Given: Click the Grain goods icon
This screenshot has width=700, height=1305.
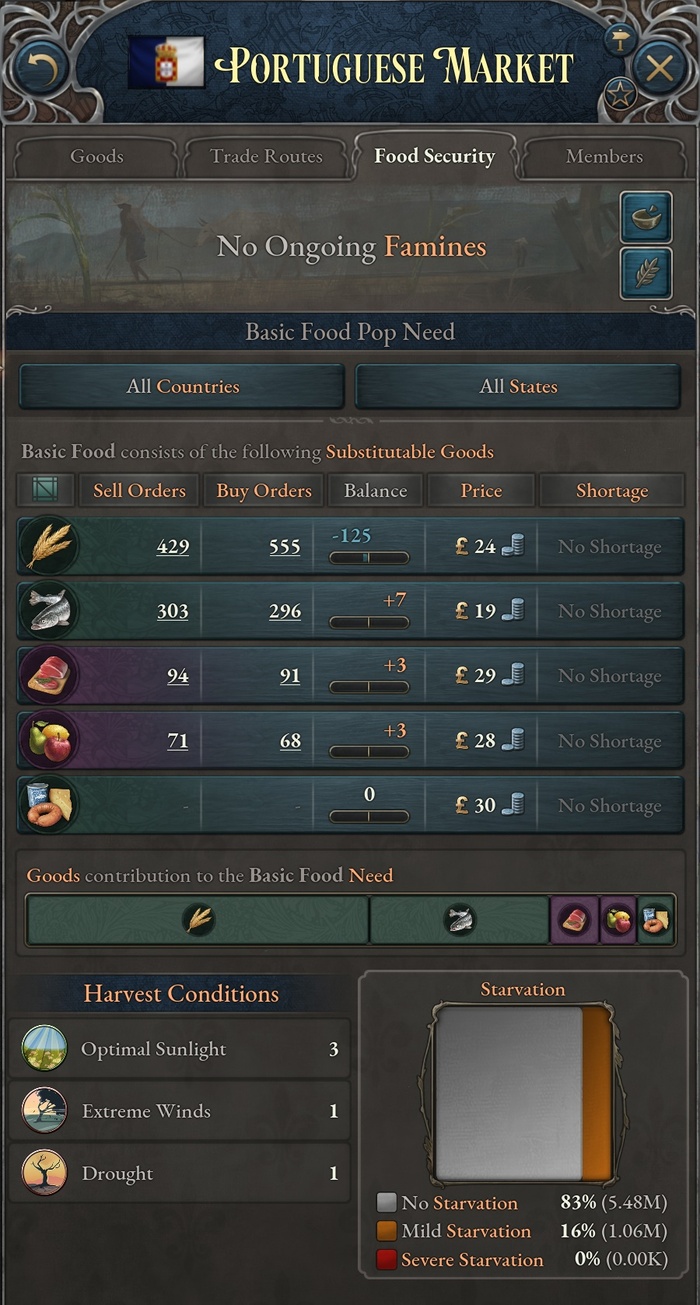Looking at the screenshot, I should pos(47,546).
